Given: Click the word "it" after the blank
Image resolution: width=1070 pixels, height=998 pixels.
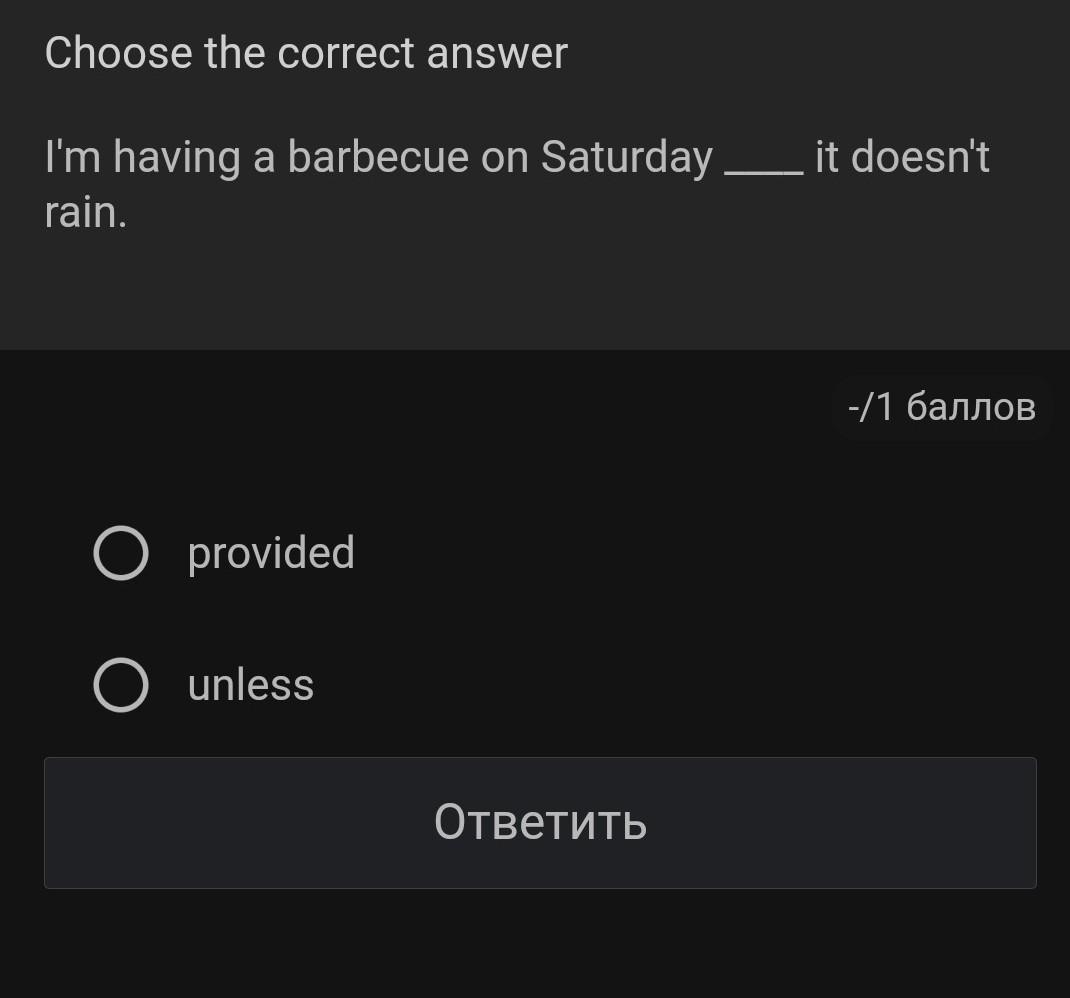Looking at the screenshot, I should pyautogui.click(x=826, y=158).
